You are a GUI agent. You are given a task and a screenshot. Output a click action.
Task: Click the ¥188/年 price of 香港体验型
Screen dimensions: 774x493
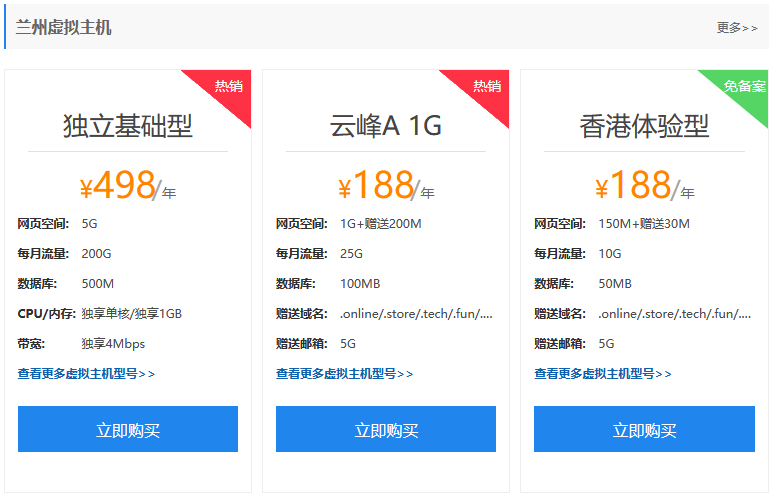click(x=644, y=185)
